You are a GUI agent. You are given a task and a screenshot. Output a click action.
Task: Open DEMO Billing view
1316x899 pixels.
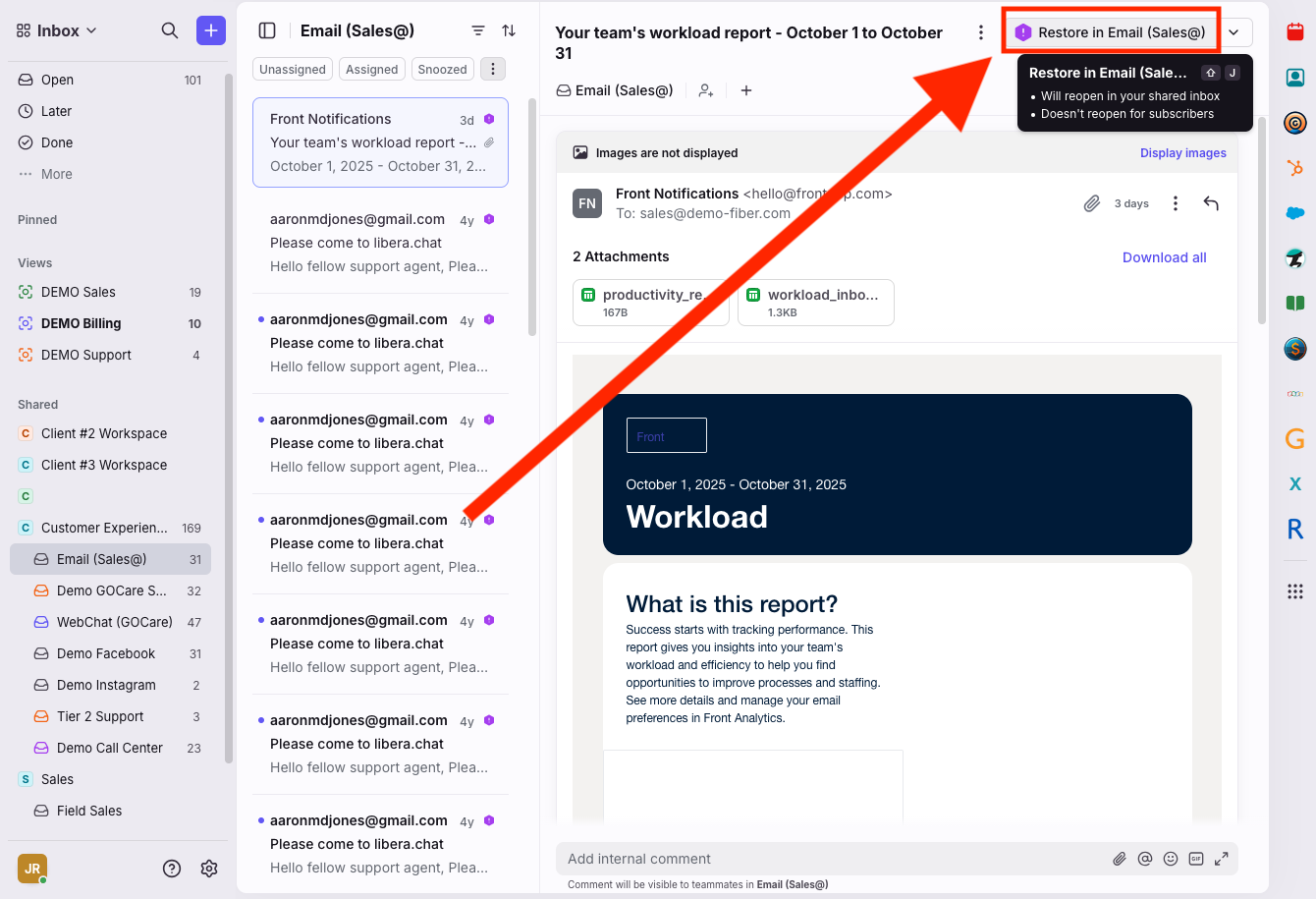coord(82,323)
